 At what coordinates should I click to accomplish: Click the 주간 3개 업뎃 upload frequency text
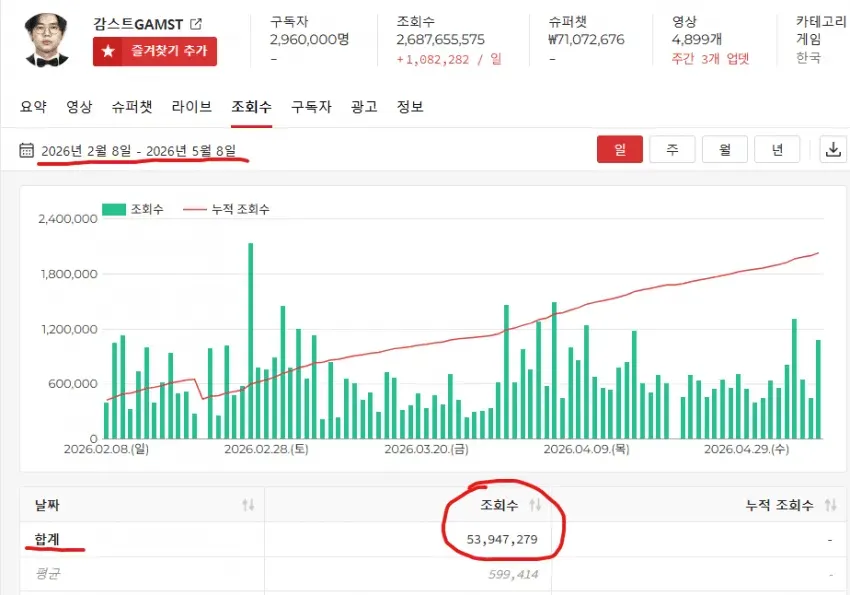710,59
